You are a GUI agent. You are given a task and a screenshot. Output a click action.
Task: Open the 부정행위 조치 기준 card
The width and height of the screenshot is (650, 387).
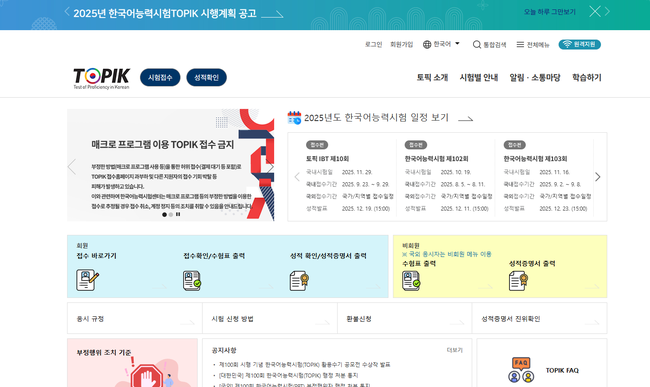(132, 363)
